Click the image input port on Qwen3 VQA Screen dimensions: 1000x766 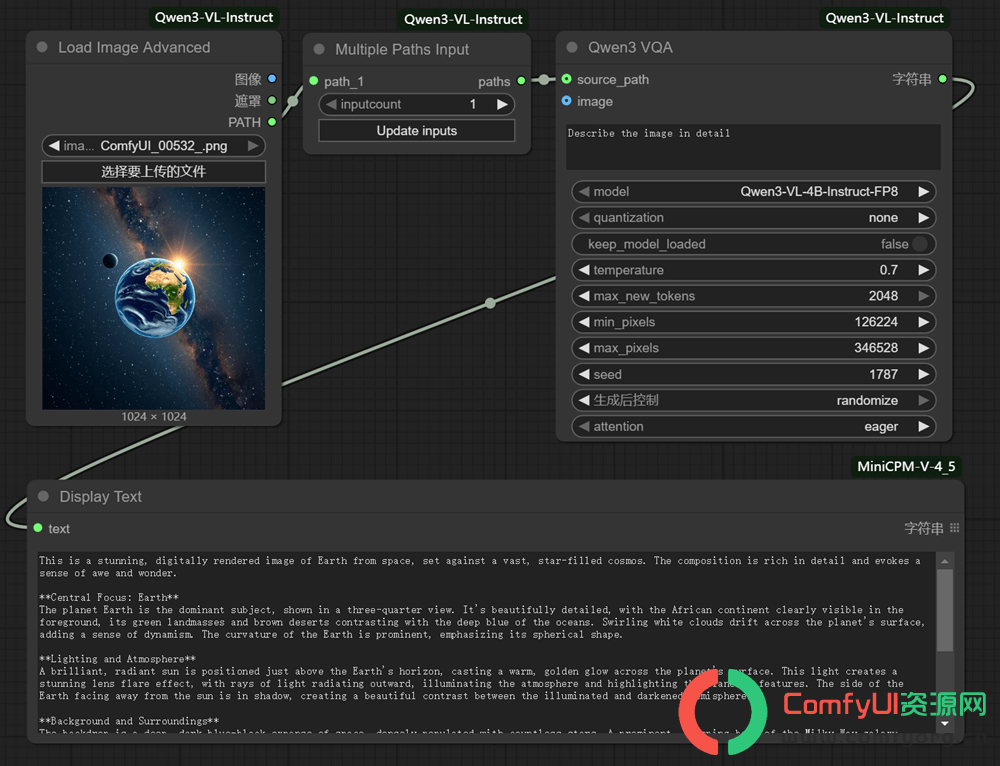click(x=566, y=101)
